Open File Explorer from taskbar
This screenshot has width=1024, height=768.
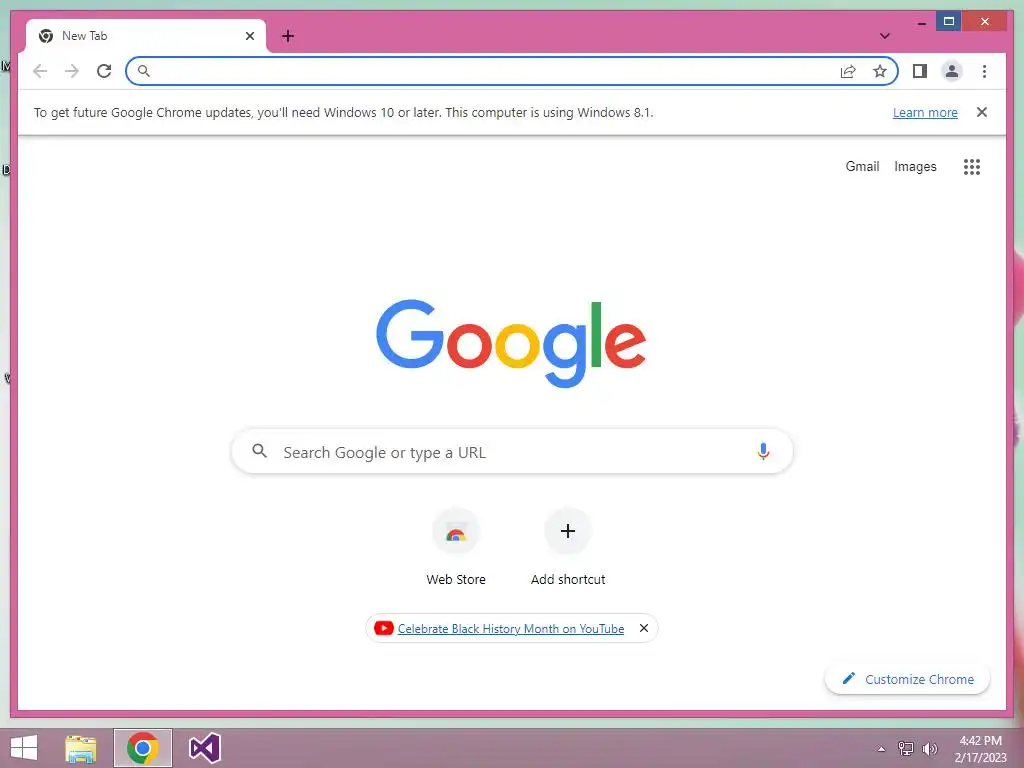[x=81, y=748]
